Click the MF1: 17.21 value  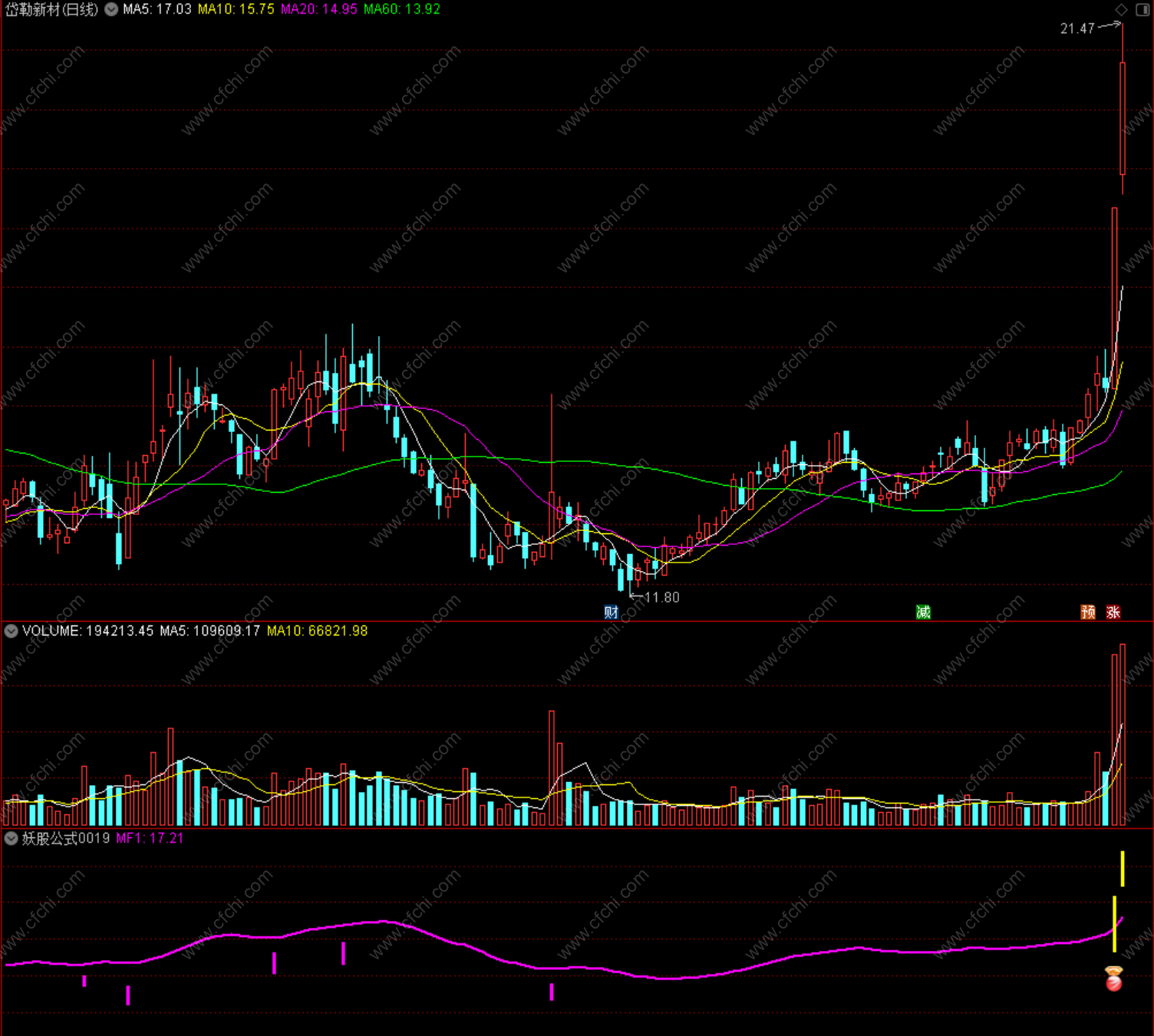point(150,838)
